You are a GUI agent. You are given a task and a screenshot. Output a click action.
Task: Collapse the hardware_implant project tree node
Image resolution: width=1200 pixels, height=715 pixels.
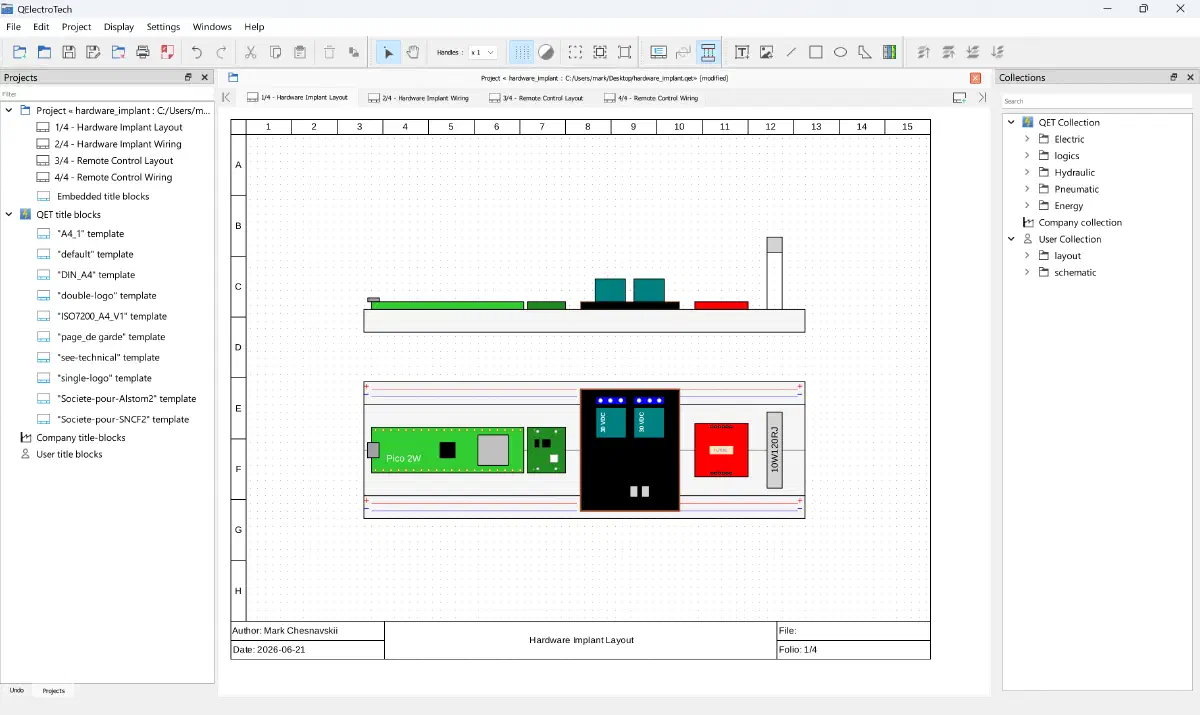9,110
